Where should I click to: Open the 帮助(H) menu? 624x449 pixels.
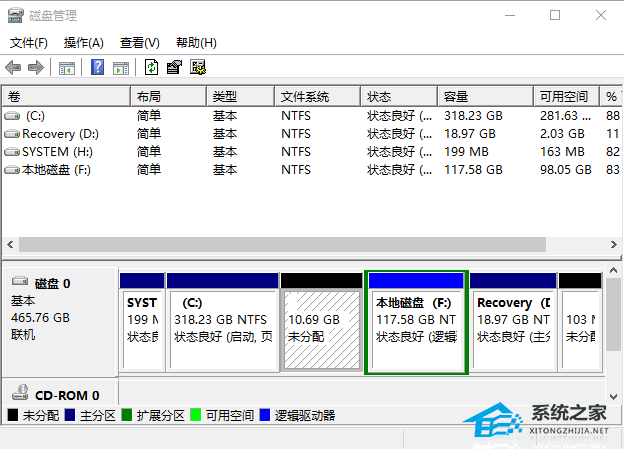click(x=196, y=43)
